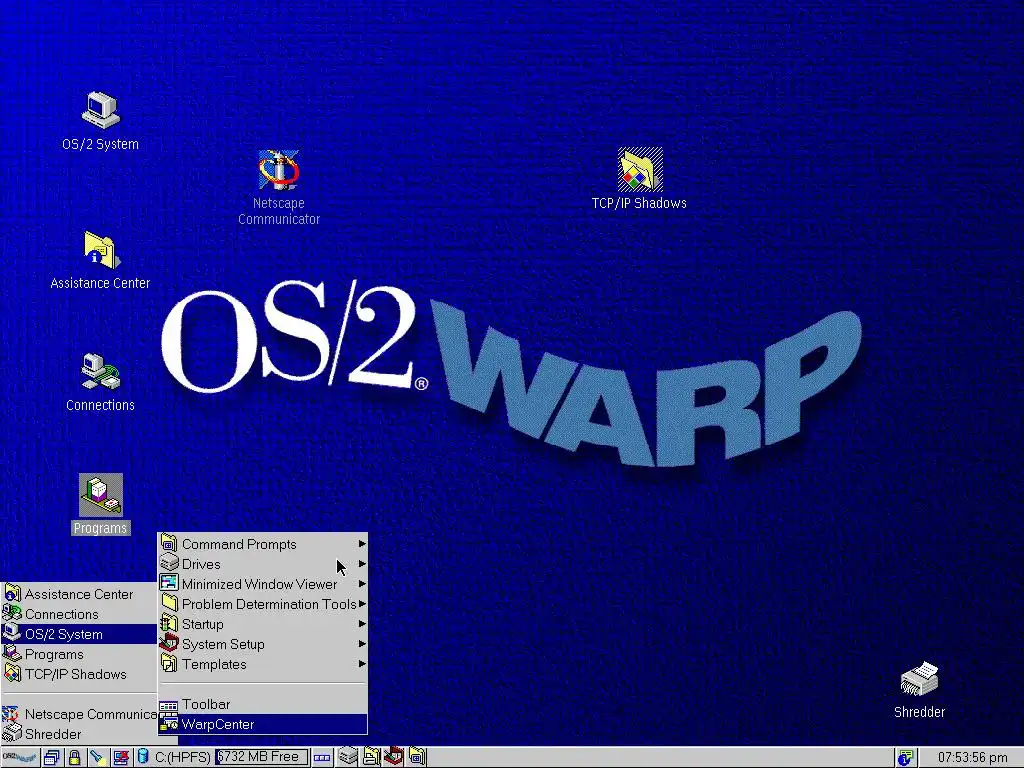Expand the Command Prompts submenu arrow
The image size is (1024, 768).
coord(362,543)
